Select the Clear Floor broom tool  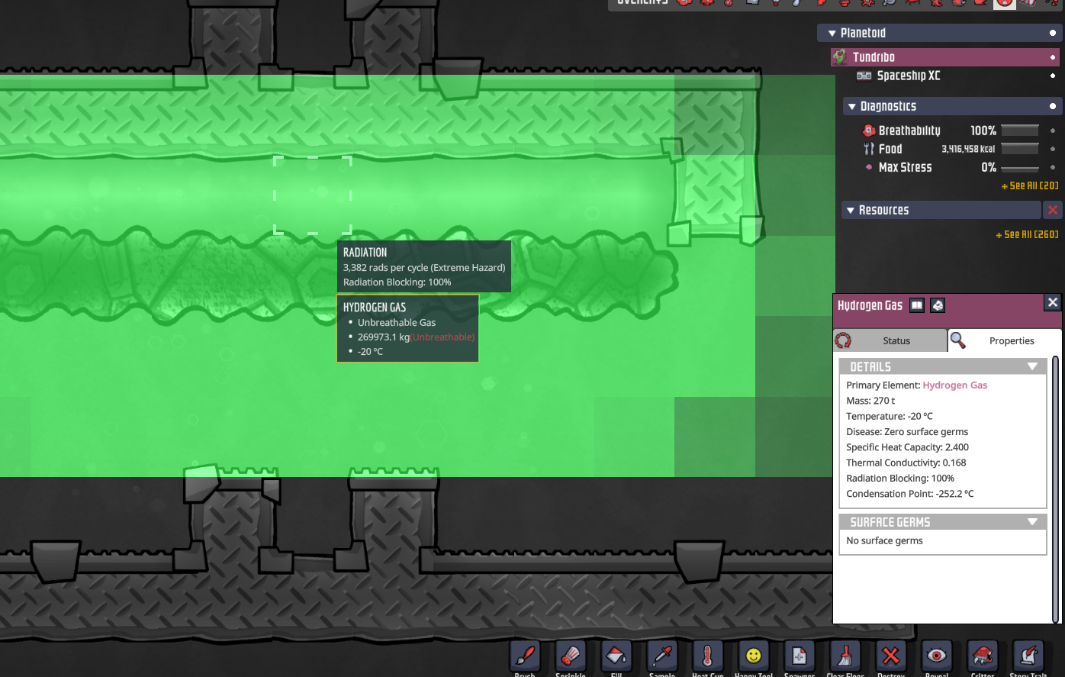(845, 656)
